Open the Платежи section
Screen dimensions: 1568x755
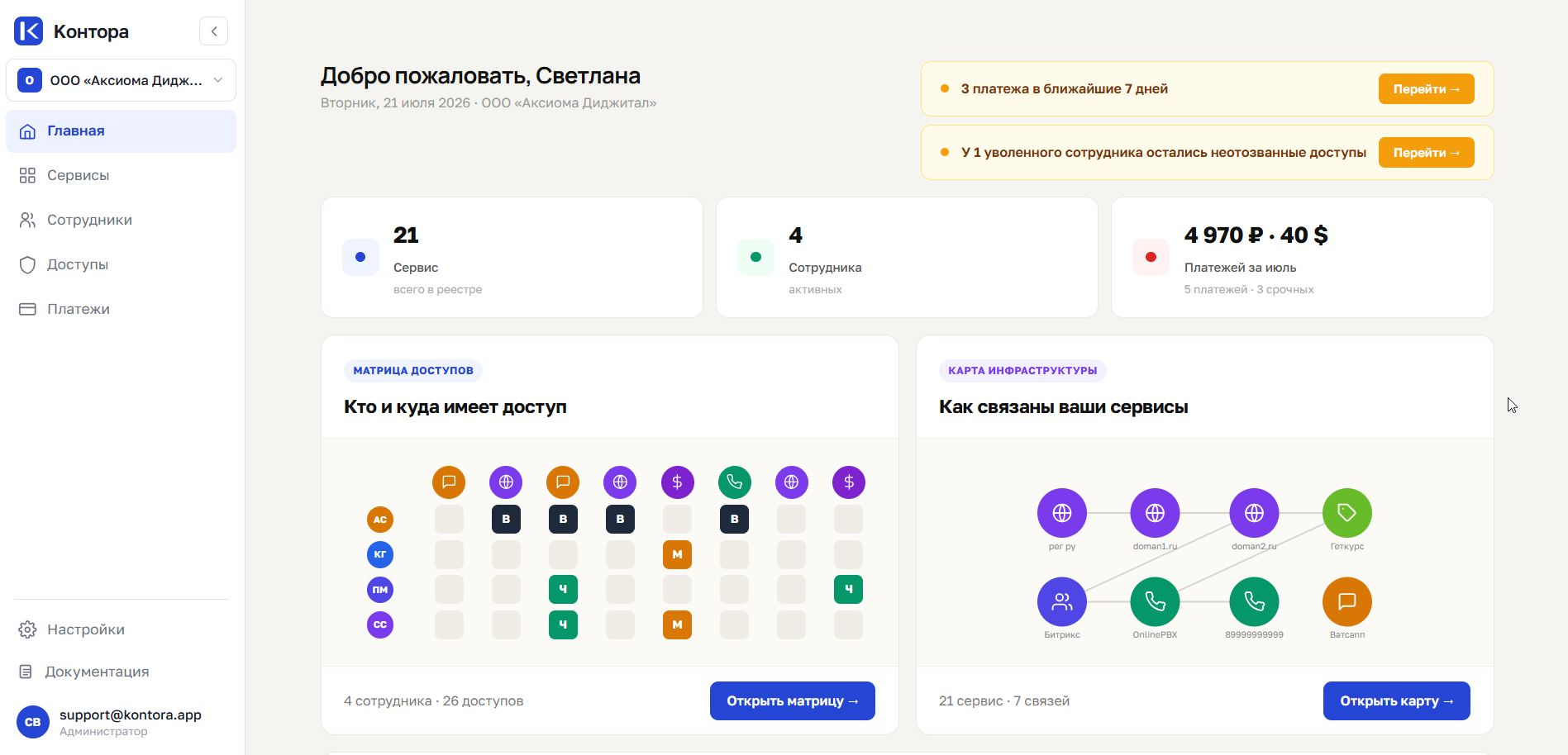point(121,309)
